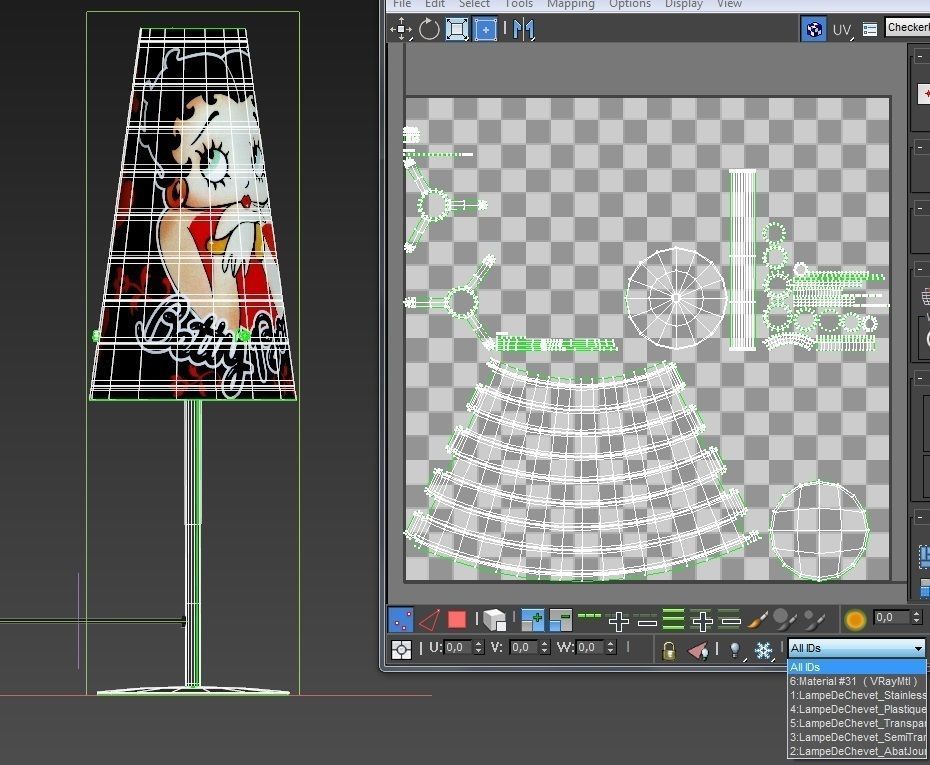Screen dimensions: 930x765
Task: Open the UV coordinates flyout button
Action: coord(843,30)
